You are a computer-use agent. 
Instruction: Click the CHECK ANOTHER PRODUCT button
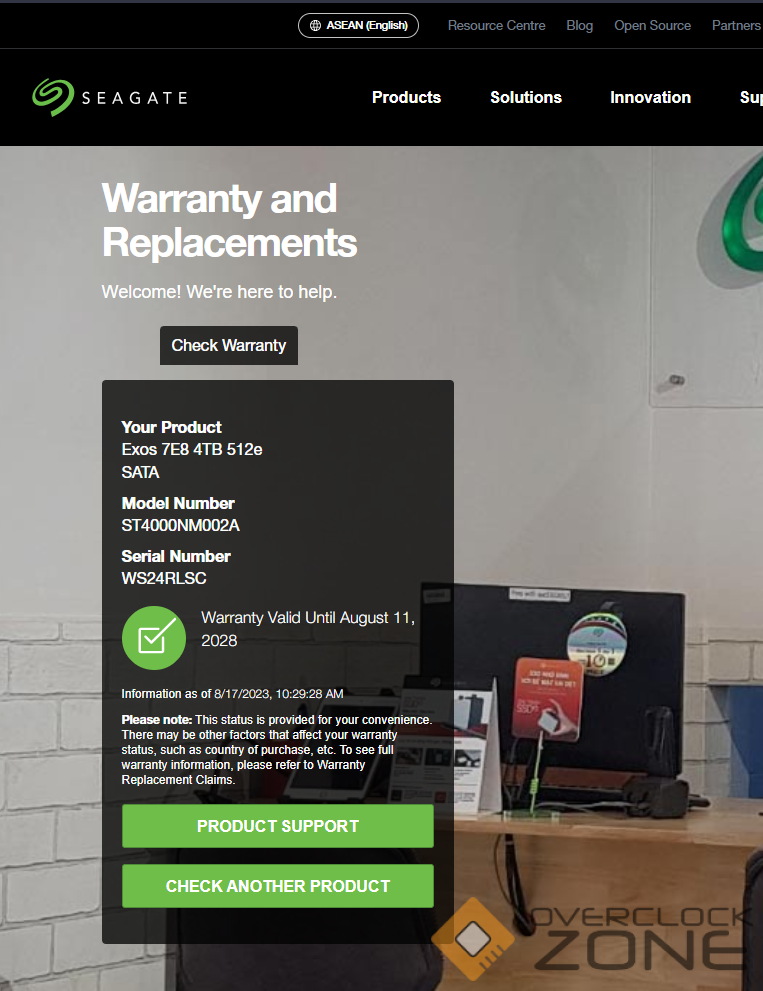pos(278,886)
